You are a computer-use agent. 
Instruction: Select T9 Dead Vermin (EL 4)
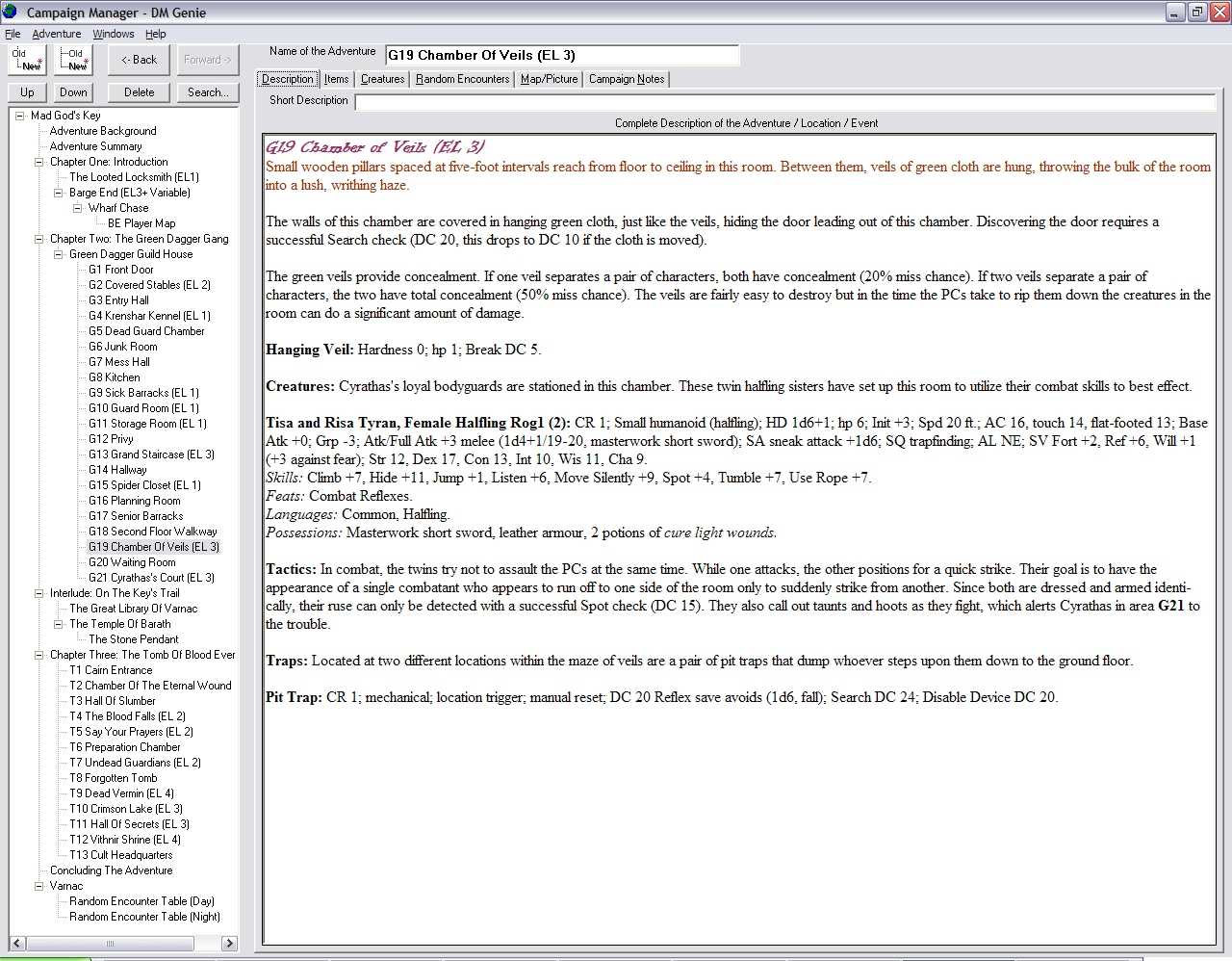click(x=122, y=793)
